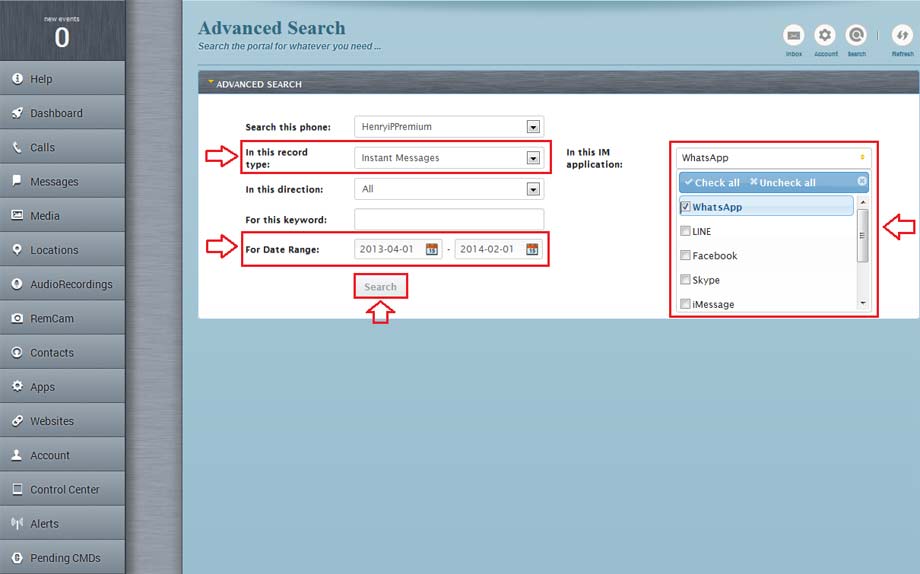Click the Search icon in top toolbar
This screenshot has height=574, width=920.
pos(856,36)
